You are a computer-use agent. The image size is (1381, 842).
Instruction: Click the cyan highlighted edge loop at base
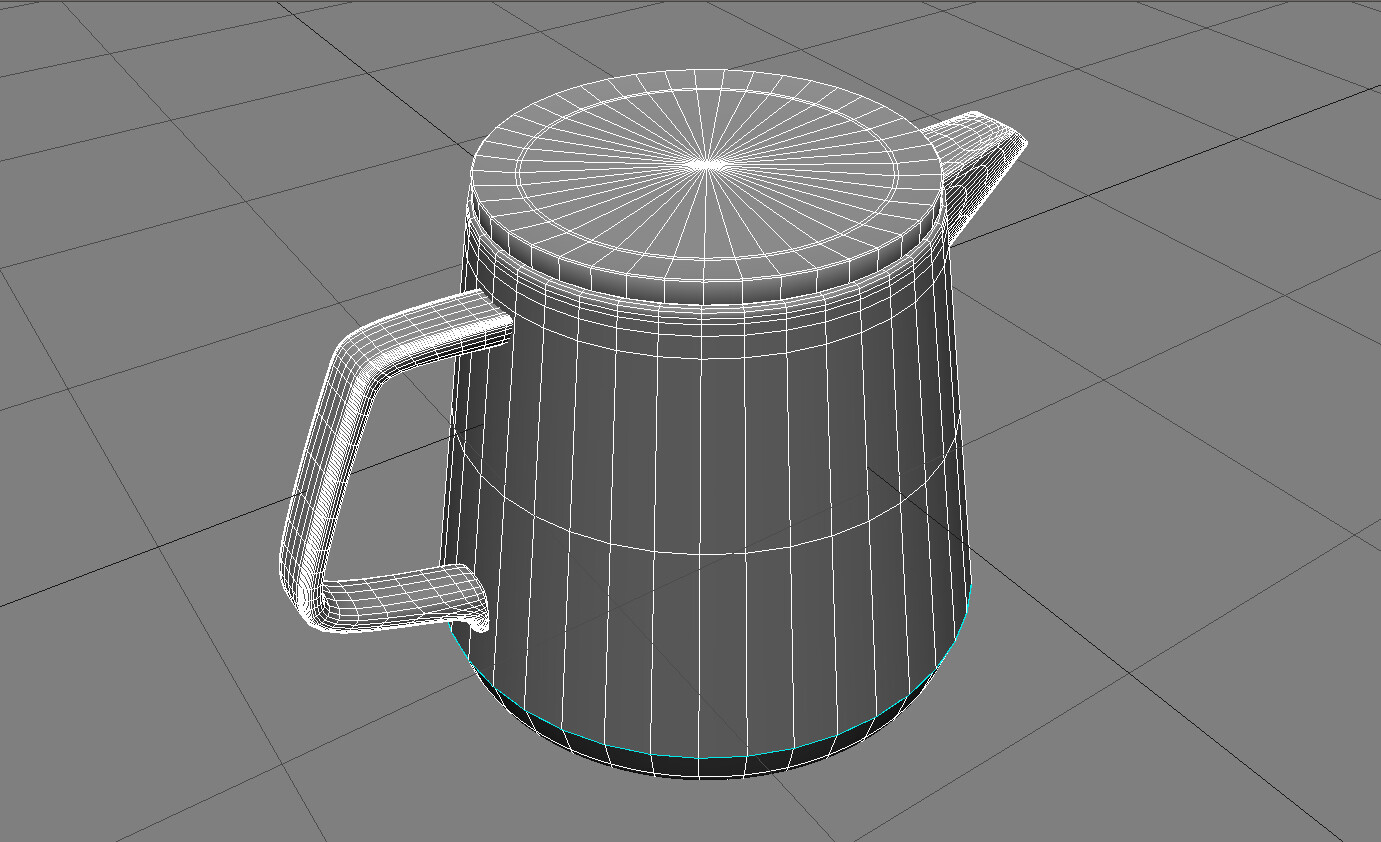tap(700, 757)
